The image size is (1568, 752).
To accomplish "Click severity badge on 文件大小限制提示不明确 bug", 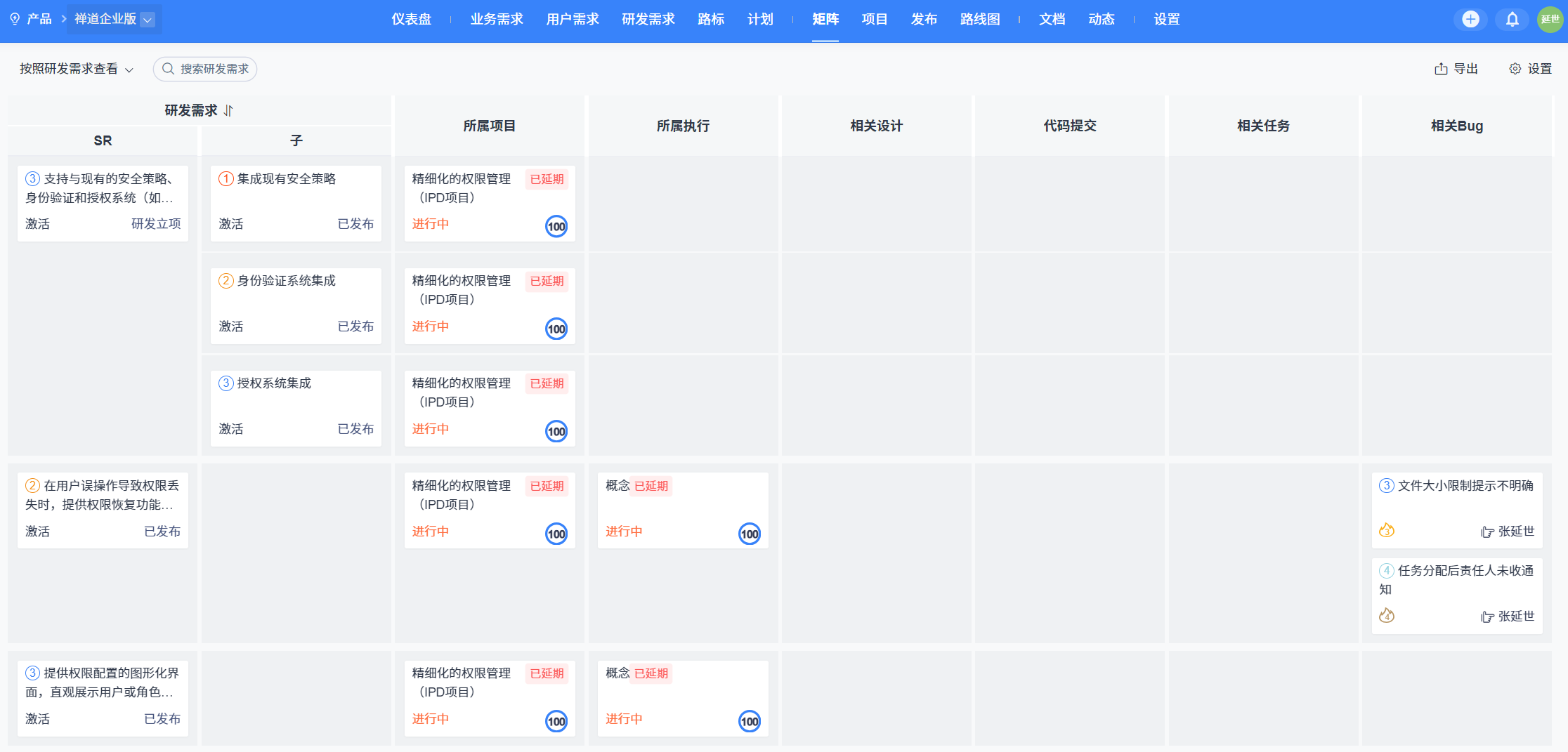I will pos(1387,486).
